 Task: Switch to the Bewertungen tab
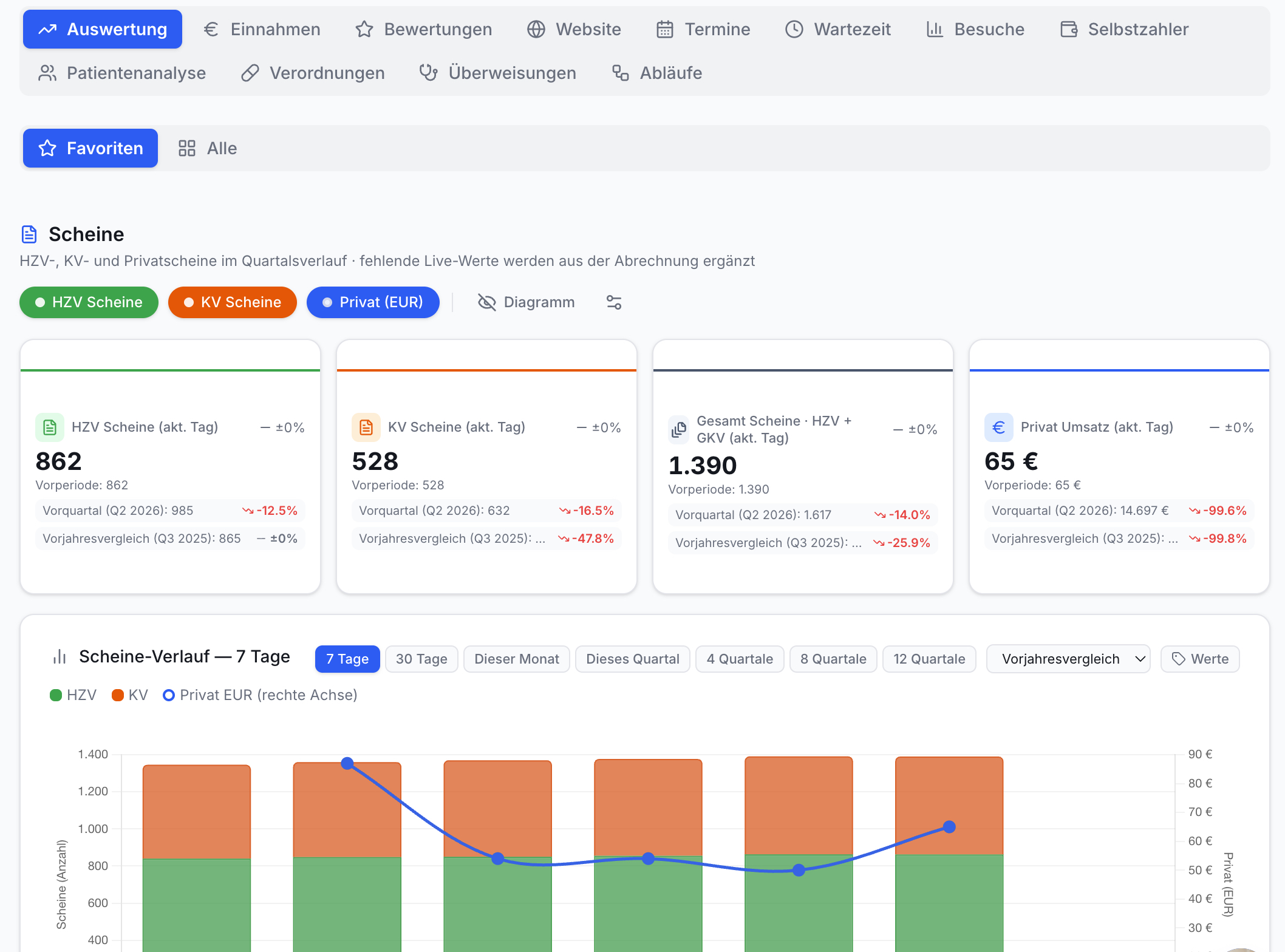pyautogui.click(x=423, y=29)
